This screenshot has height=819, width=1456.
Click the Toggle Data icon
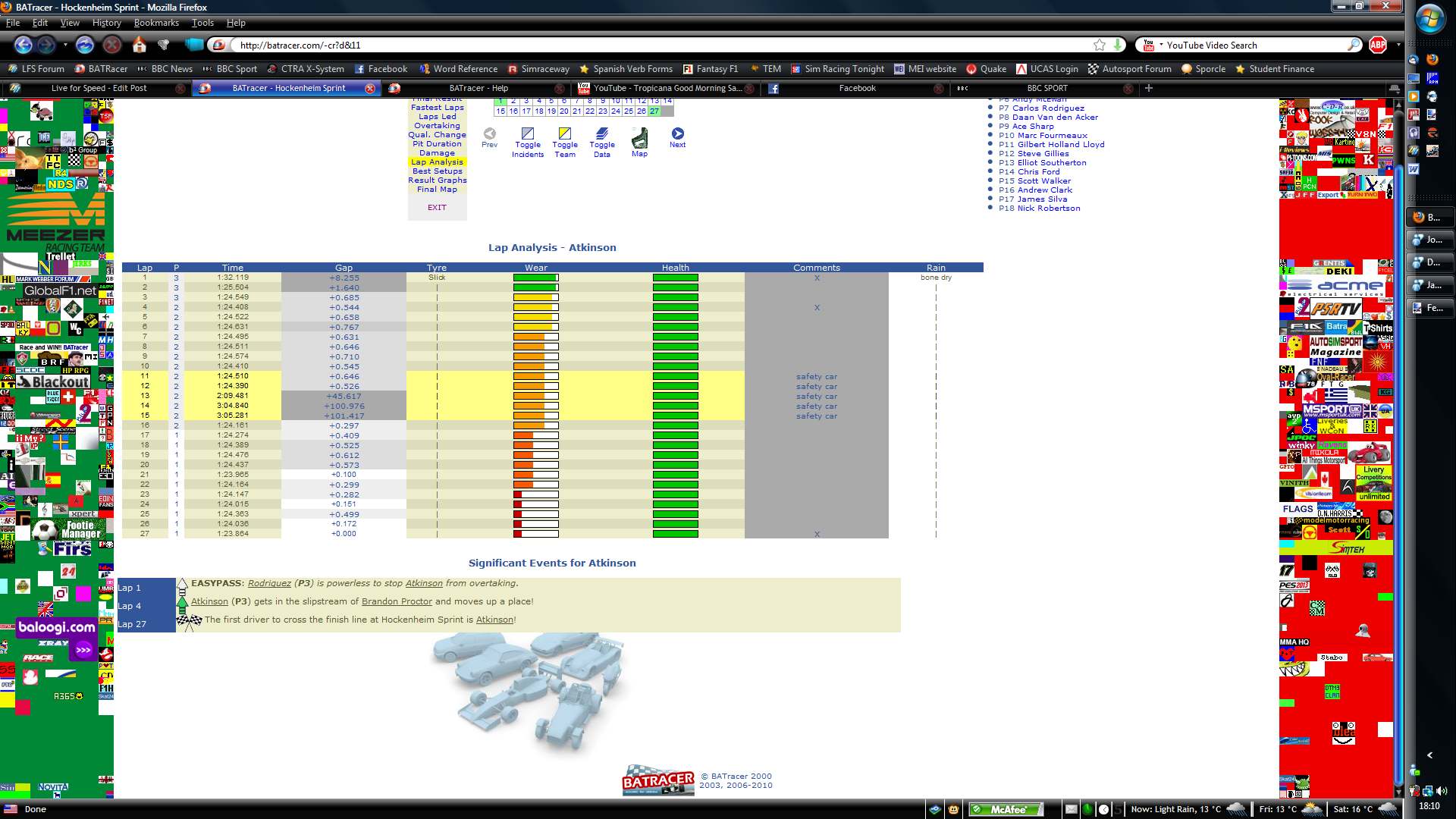pyautogui.click(x=601, y=133)
